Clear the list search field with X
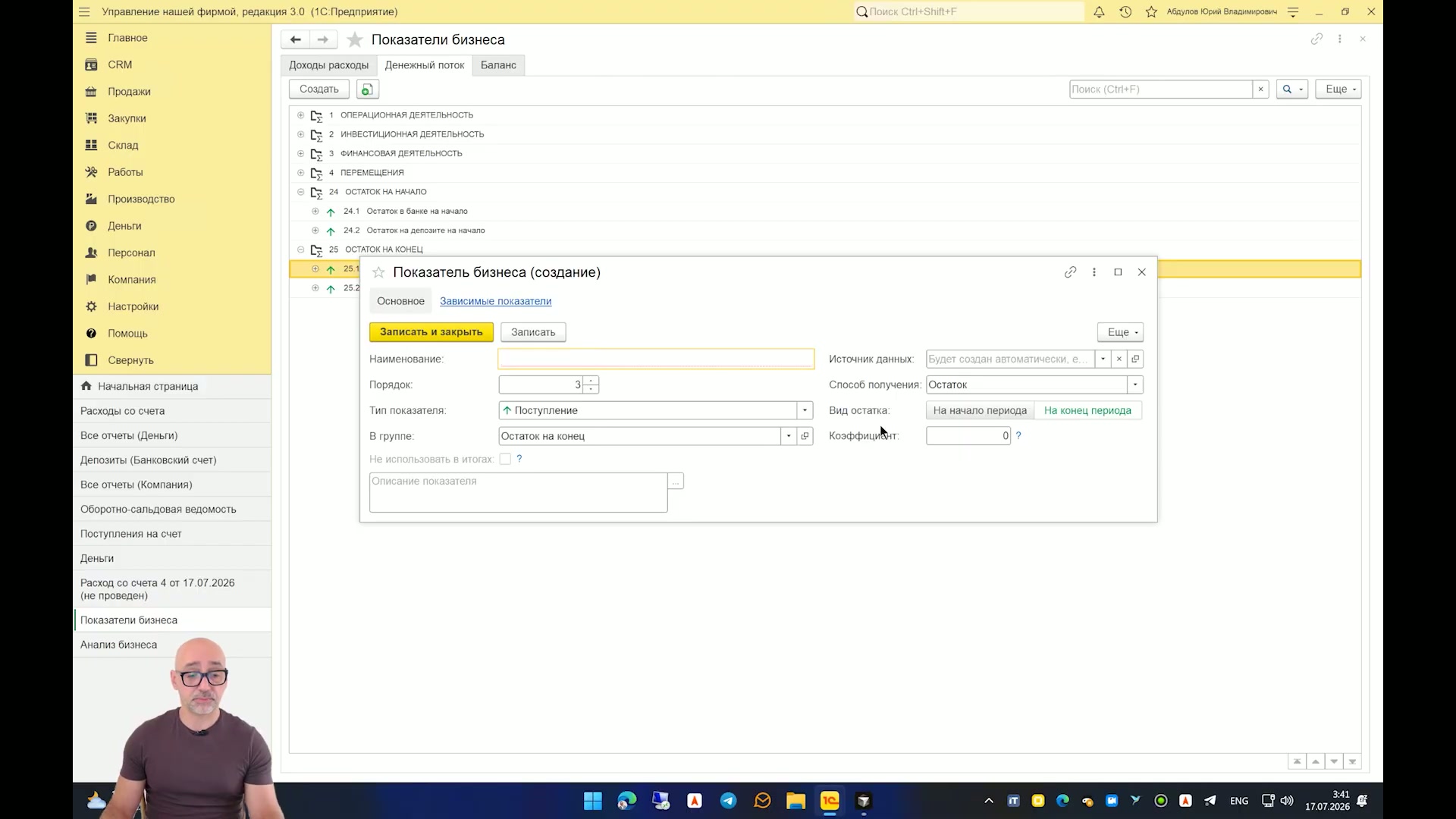This screenshot has height=819, width=1456. point(1260,89)
